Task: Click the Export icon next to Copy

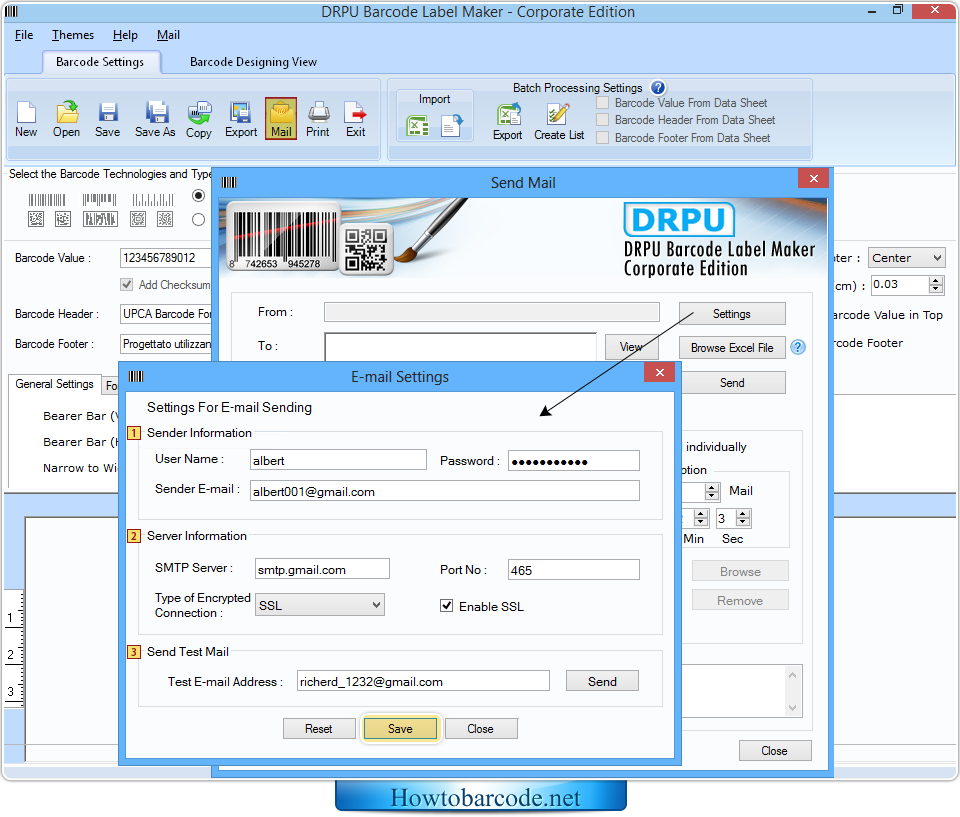Action: (x=241, y=119)
